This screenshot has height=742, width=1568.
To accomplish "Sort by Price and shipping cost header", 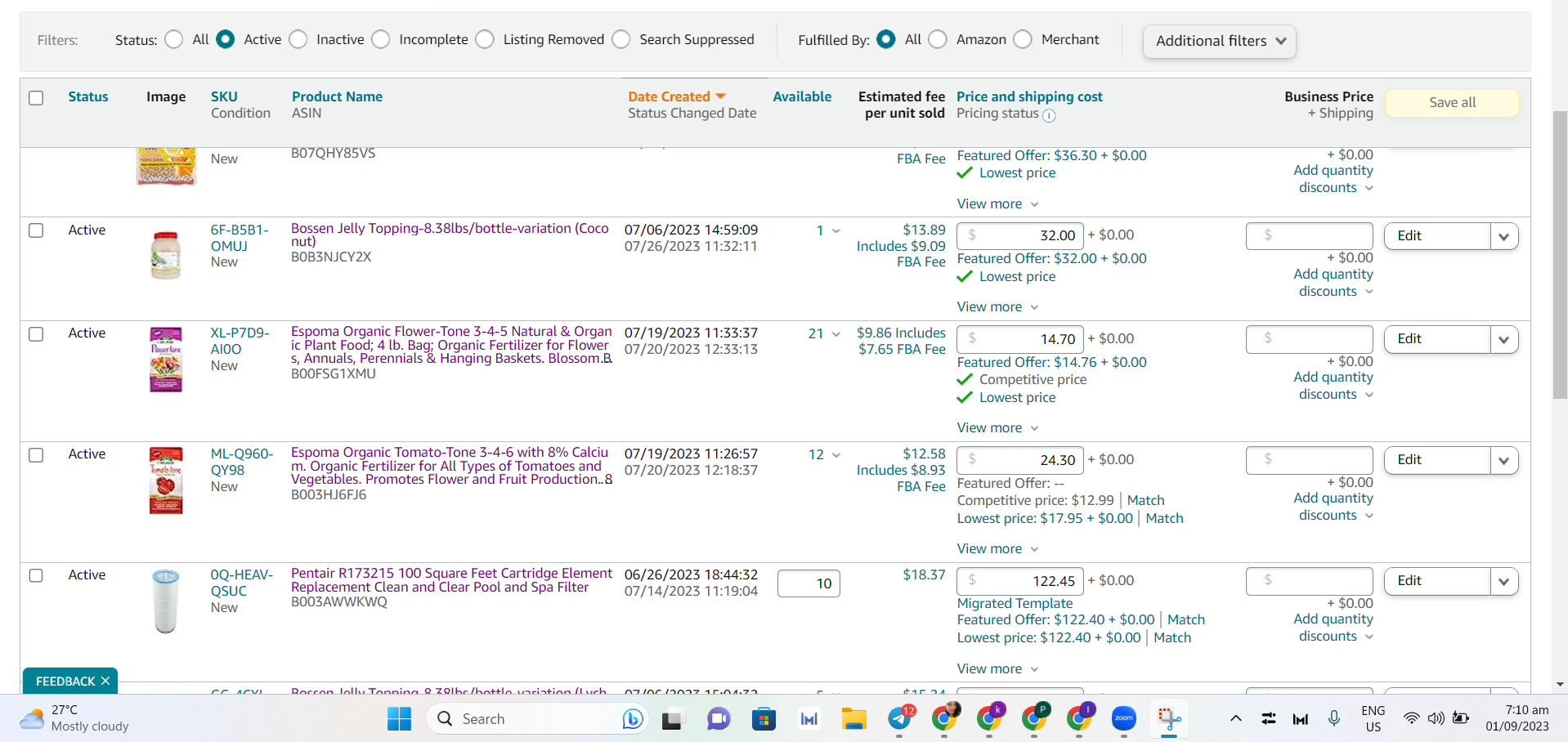I will 1029,96.
